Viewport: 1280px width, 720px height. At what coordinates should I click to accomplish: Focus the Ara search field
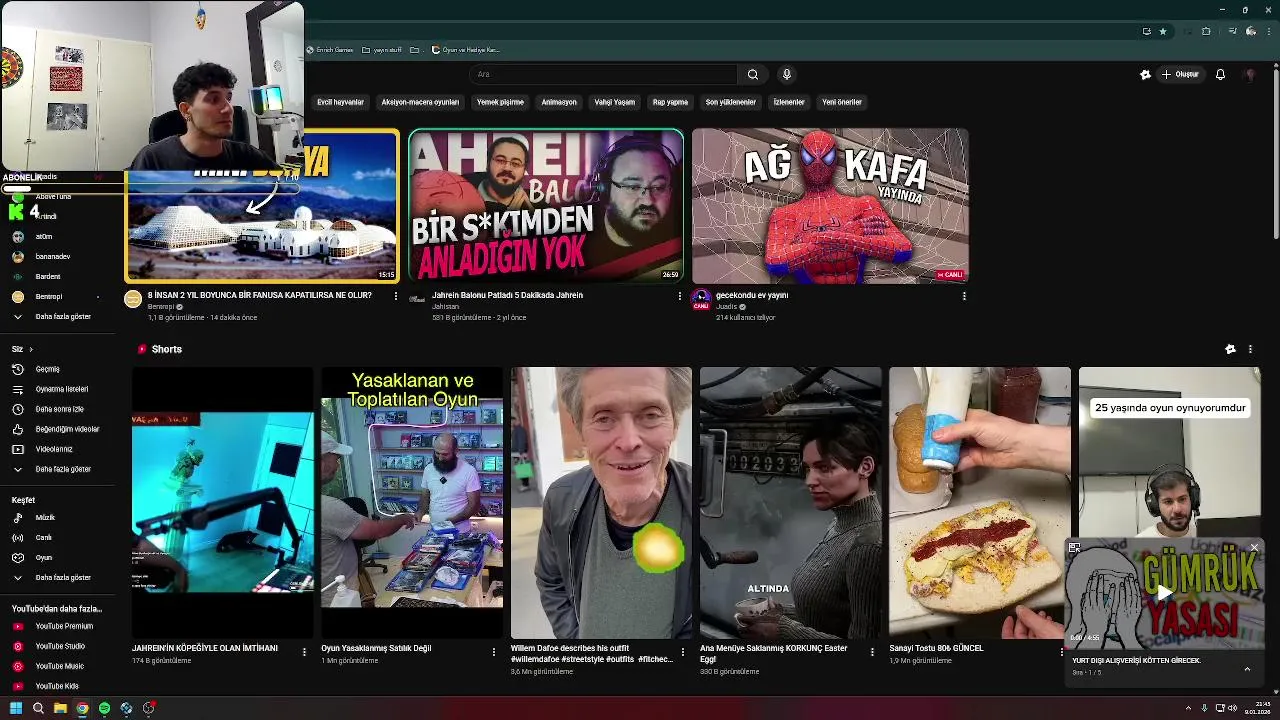click(605, 74)
